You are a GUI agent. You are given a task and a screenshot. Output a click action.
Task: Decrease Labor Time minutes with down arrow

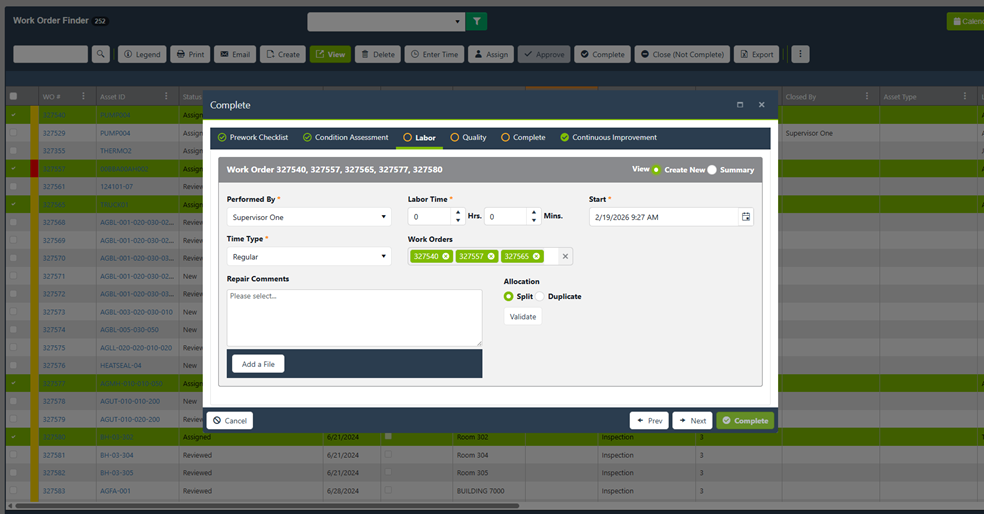[x=534, y=220]
